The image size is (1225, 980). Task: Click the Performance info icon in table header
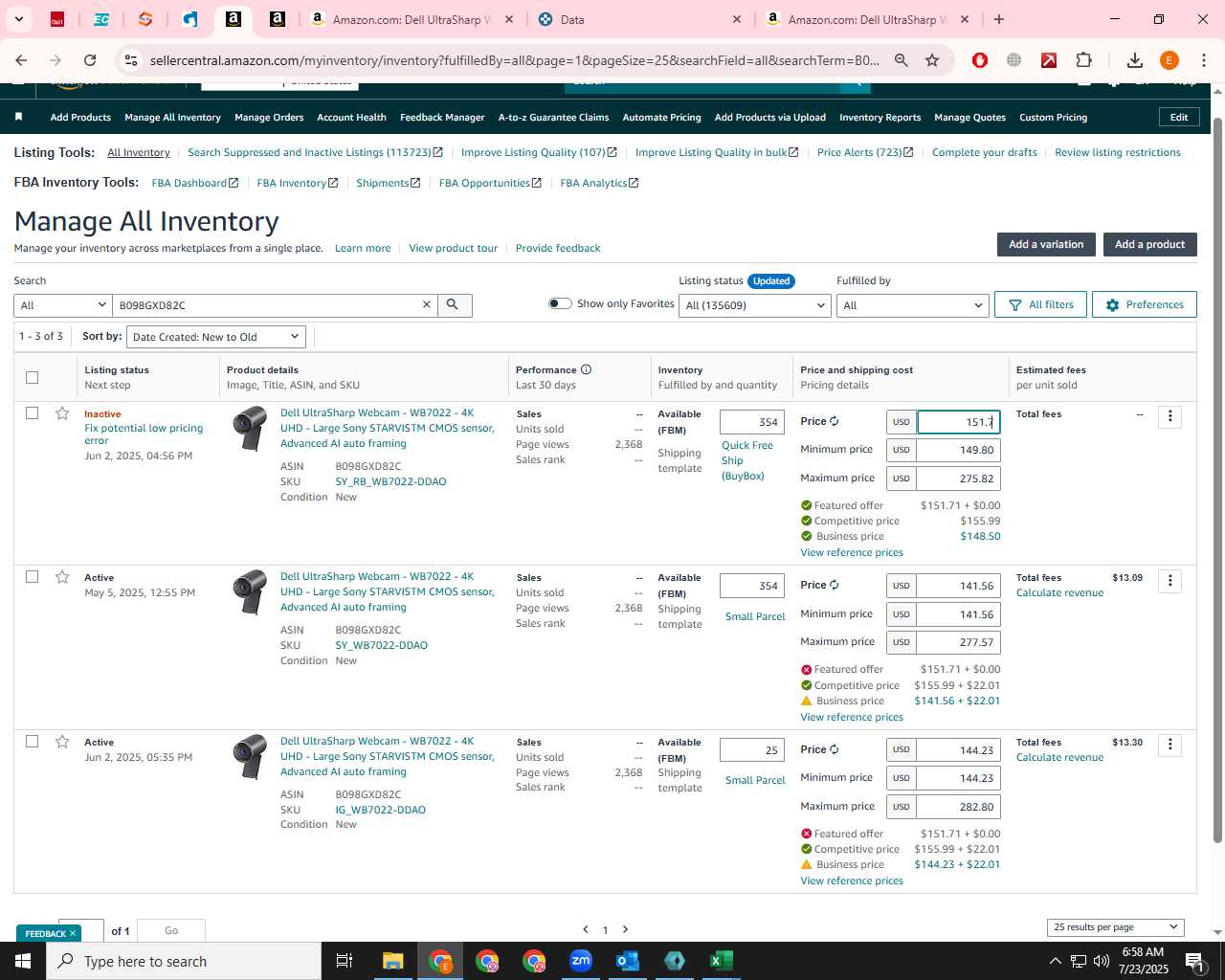coord(586,369)
